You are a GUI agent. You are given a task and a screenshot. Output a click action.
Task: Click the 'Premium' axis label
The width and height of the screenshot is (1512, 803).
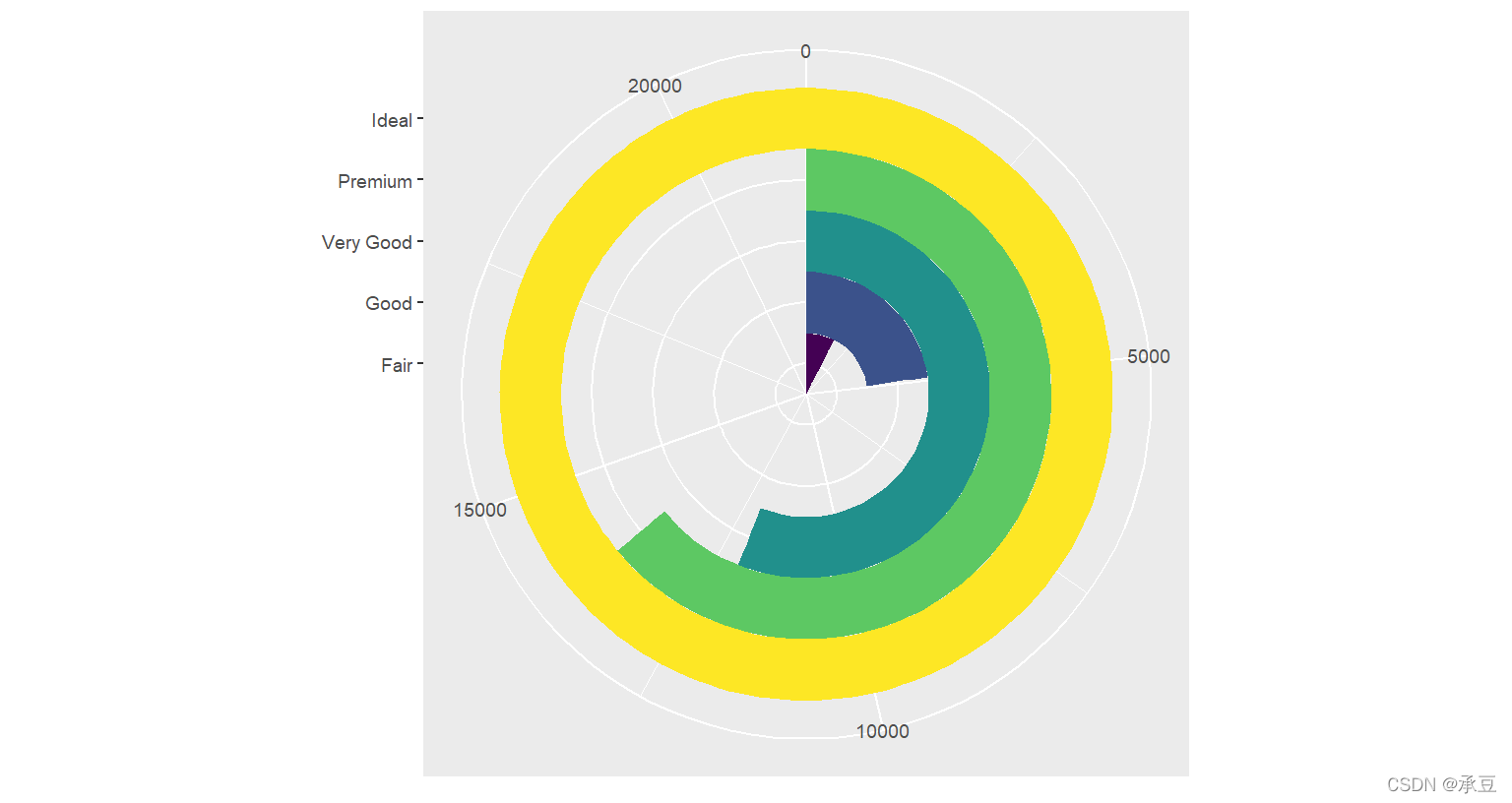point(375,181)
